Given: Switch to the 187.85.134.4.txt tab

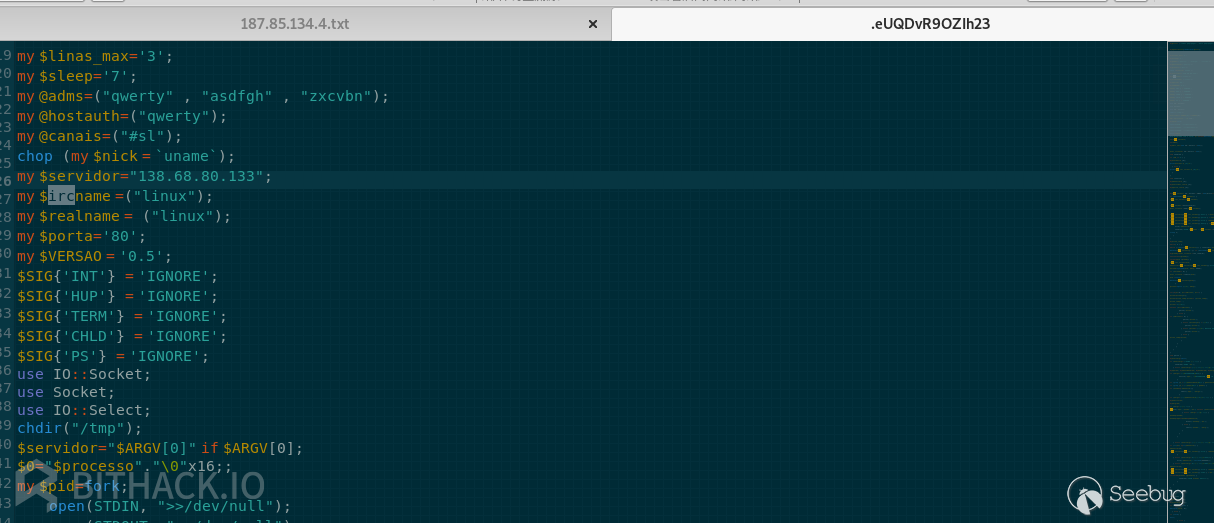Looking at the screenshot, I should (x=294, y=24).
